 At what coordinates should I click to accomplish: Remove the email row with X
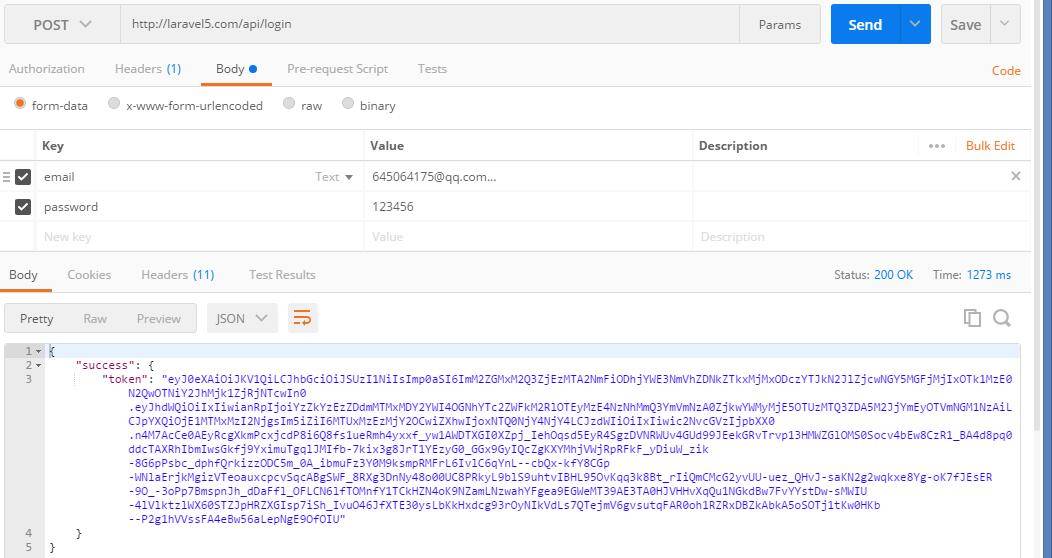tap(1016, 176)
